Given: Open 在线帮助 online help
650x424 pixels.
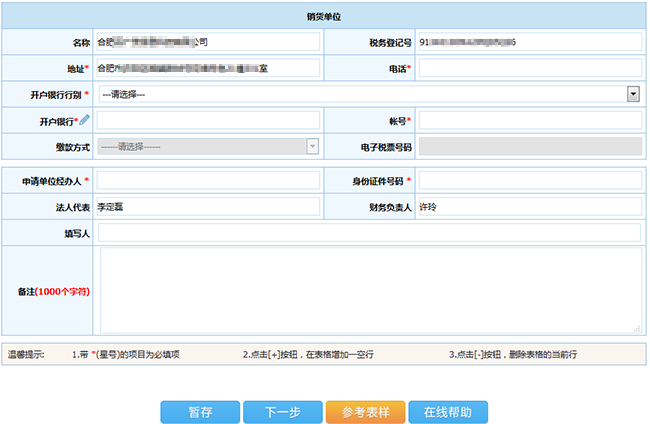Looking at the screenshot, I should tap(447, 412).
